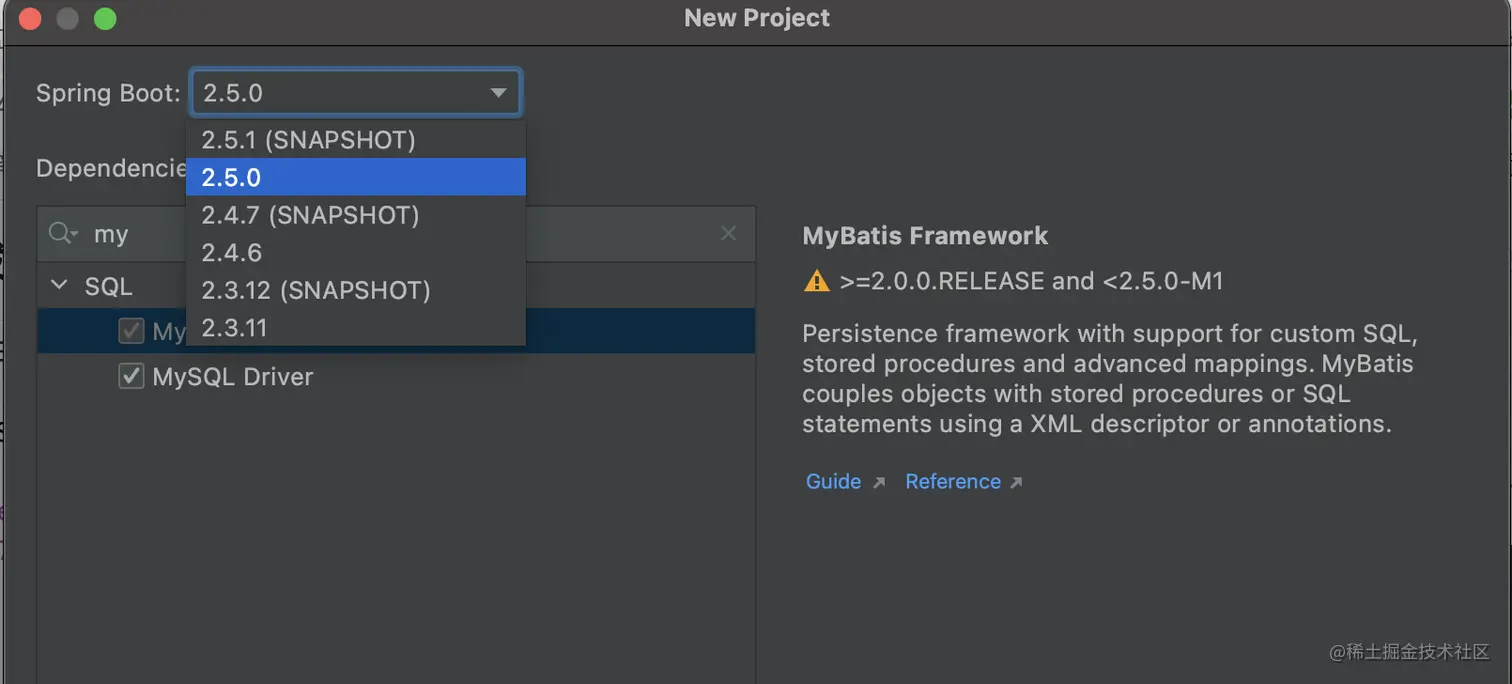Uncheck the MySQL Driver checkbox
This screenshot has width=1512, height=684.
tap(131, 377)
